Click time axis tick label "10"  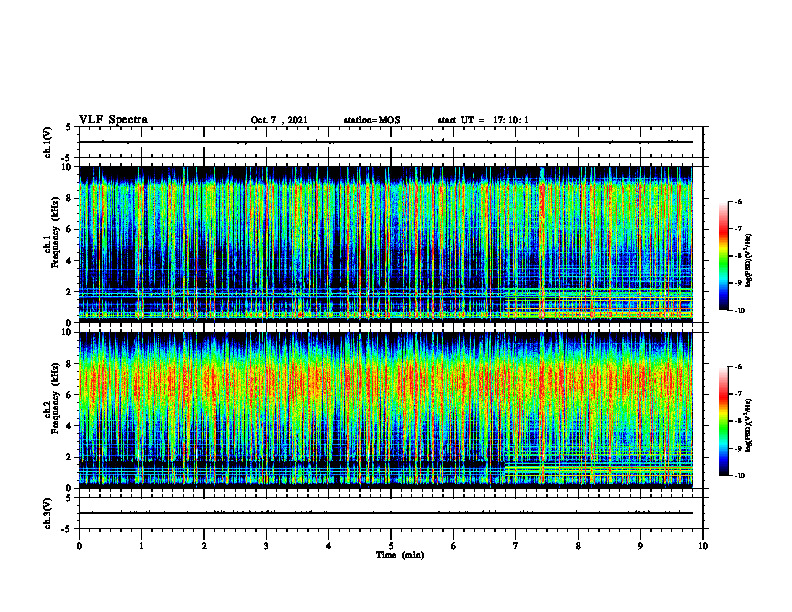pyautogui.click(x=703, y=546)
